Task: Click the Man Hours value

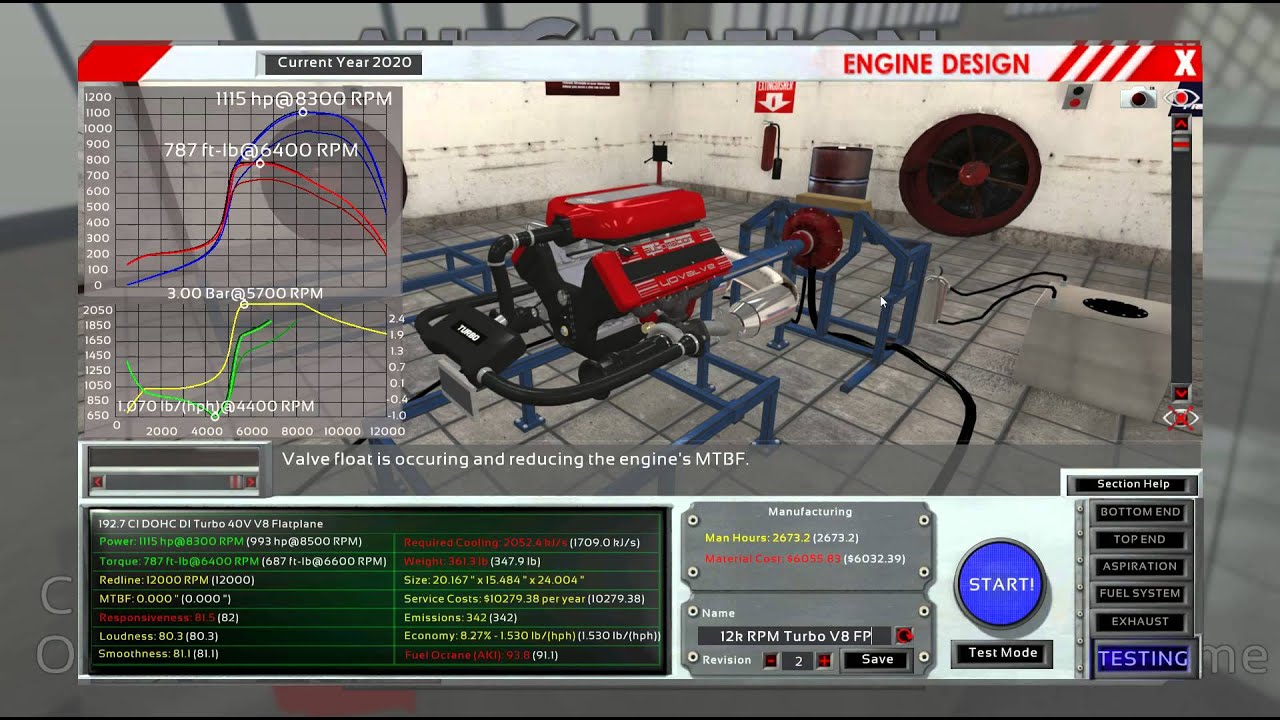Action: 782,538
